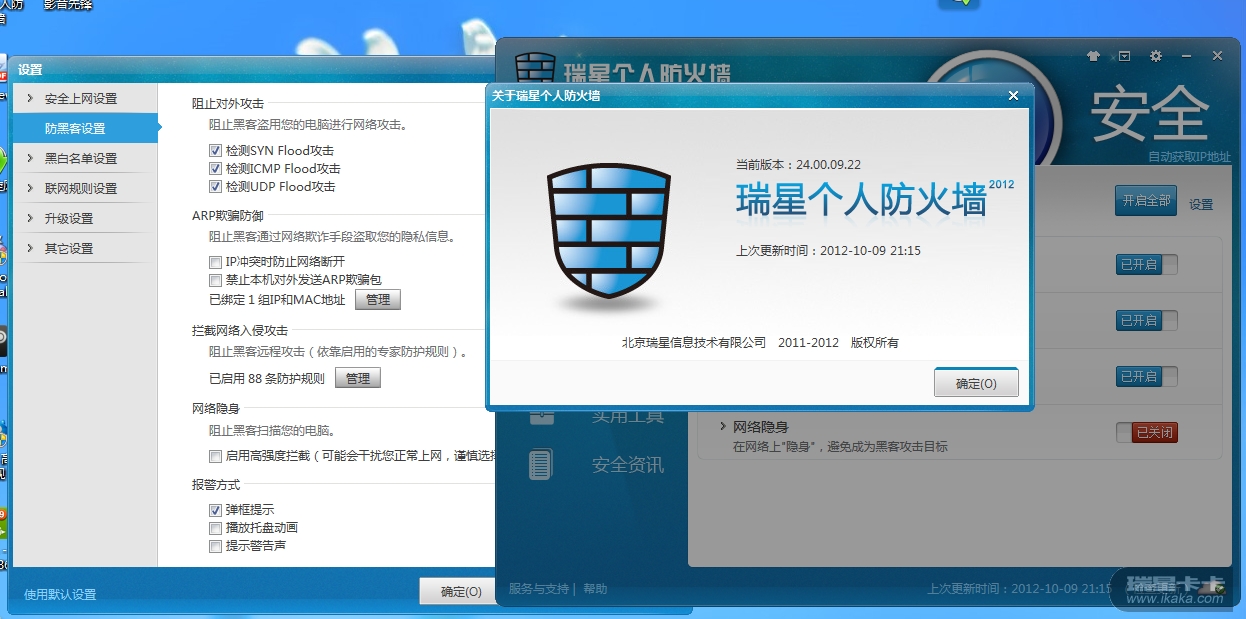
Task: Open the gear settings icon in firewall title bar
Action: pyautogui.click(x=1156, y=56)
